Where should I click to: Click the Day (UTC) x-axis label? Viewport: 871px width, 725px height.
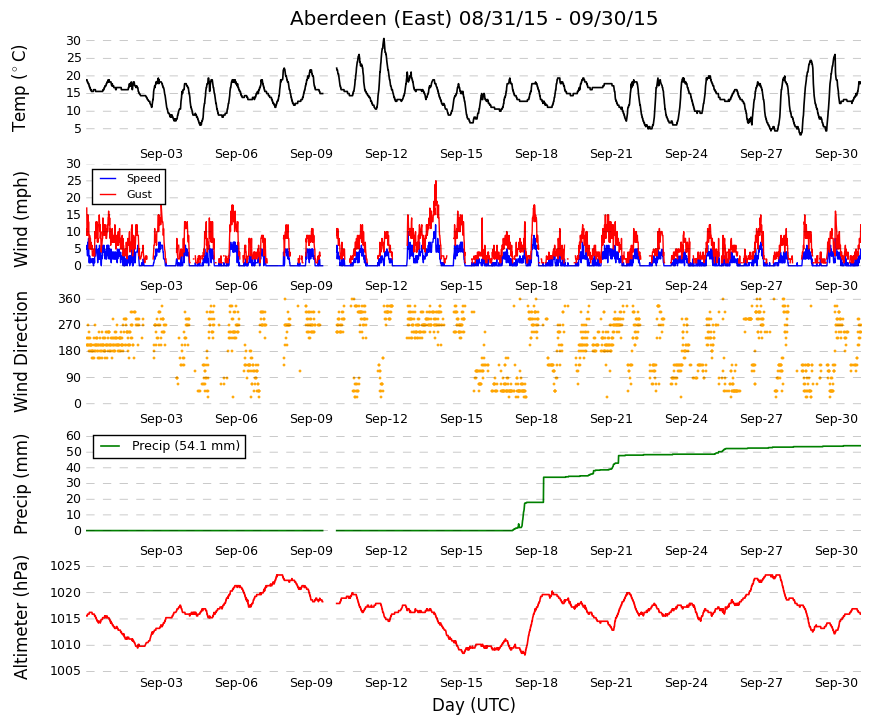(x=474, y=705)
